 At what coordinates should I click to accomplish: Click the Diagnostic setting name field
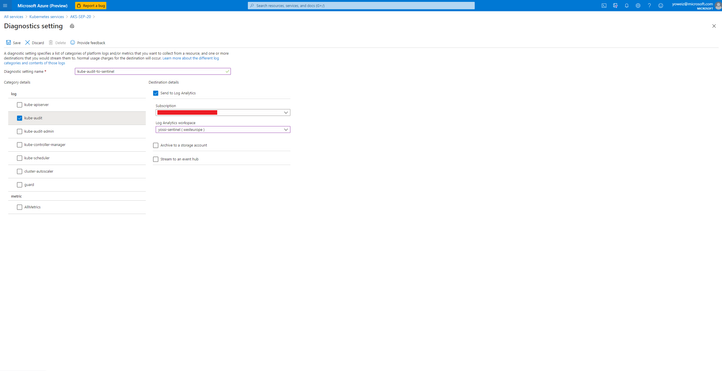pyautogui.click(x=152, y=71)
